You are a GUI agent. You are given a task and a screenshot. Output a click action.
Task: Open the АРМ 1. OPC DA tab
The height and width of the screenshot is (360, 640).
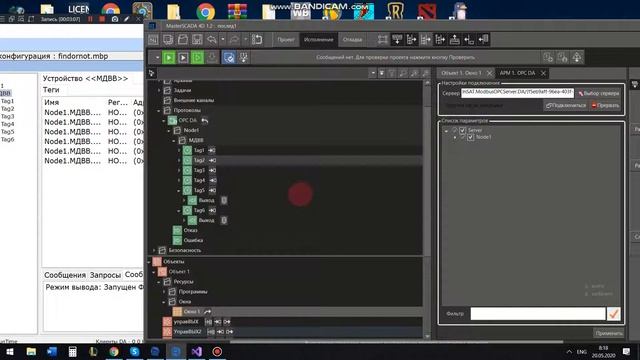pyautogui.click(x=517, y=73)
